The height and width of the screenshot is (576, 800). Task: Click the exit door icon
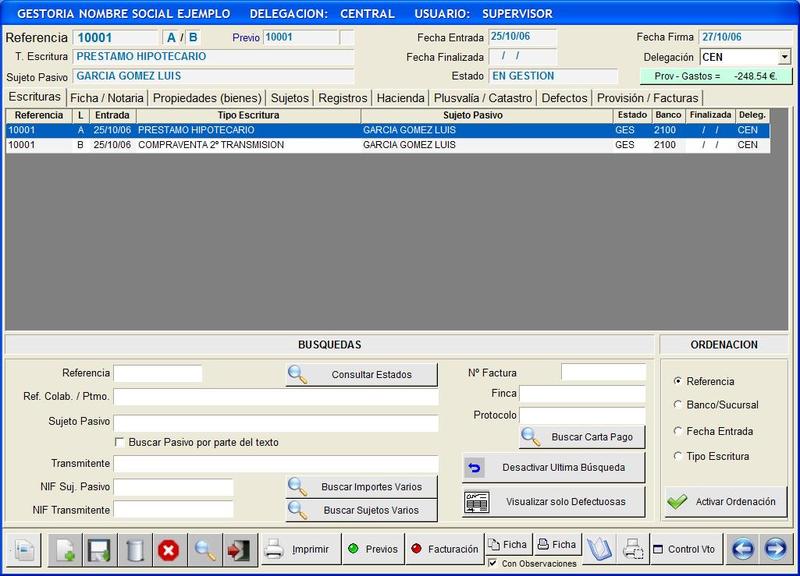click(x=238, y=549)
